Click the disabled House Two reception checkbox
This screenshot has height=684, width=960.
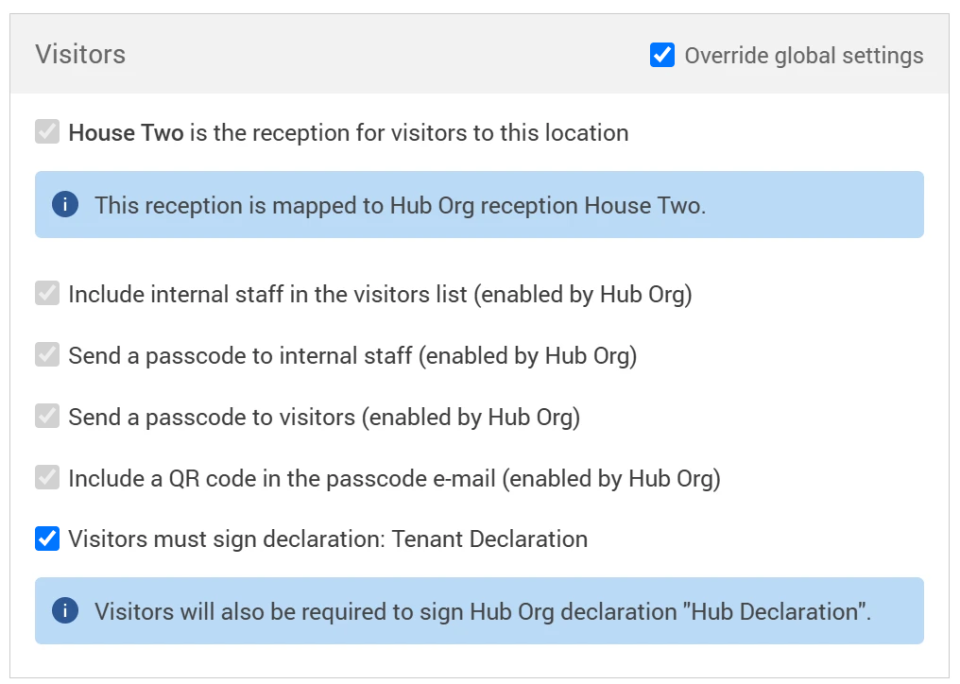46,131
